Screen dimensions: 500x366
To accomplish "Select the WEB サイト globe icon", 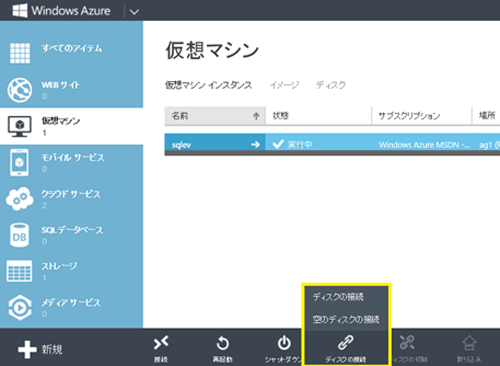I will pyautogui.click(x=20, y=90).
